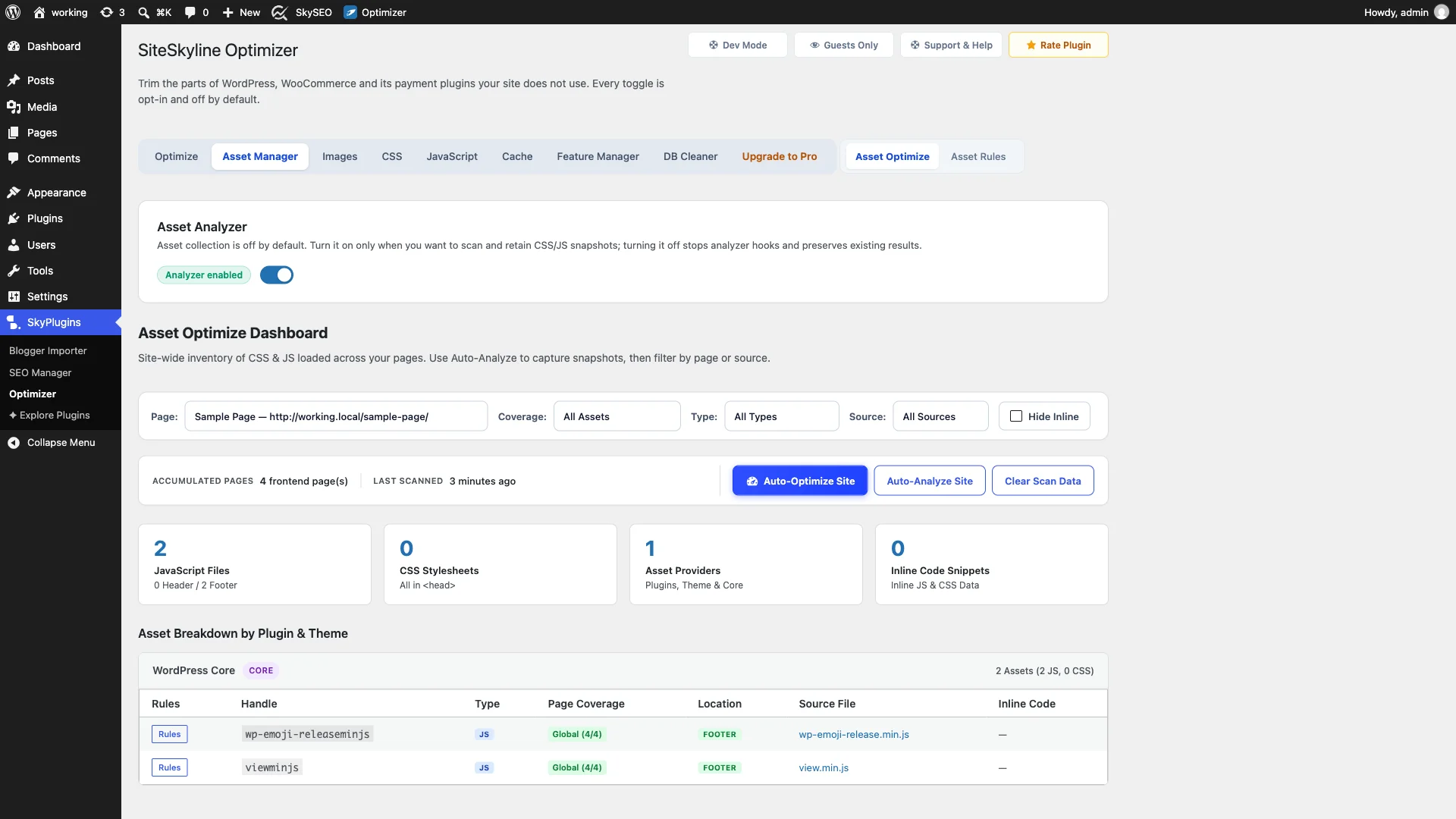
Task: Click the Guests Only button
Action: 843,45
